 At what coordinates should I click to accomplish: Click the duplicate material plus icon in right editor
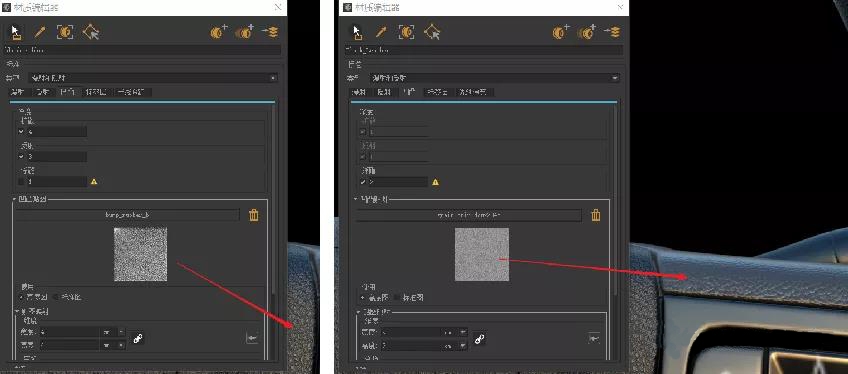click(x=587, y=32)
